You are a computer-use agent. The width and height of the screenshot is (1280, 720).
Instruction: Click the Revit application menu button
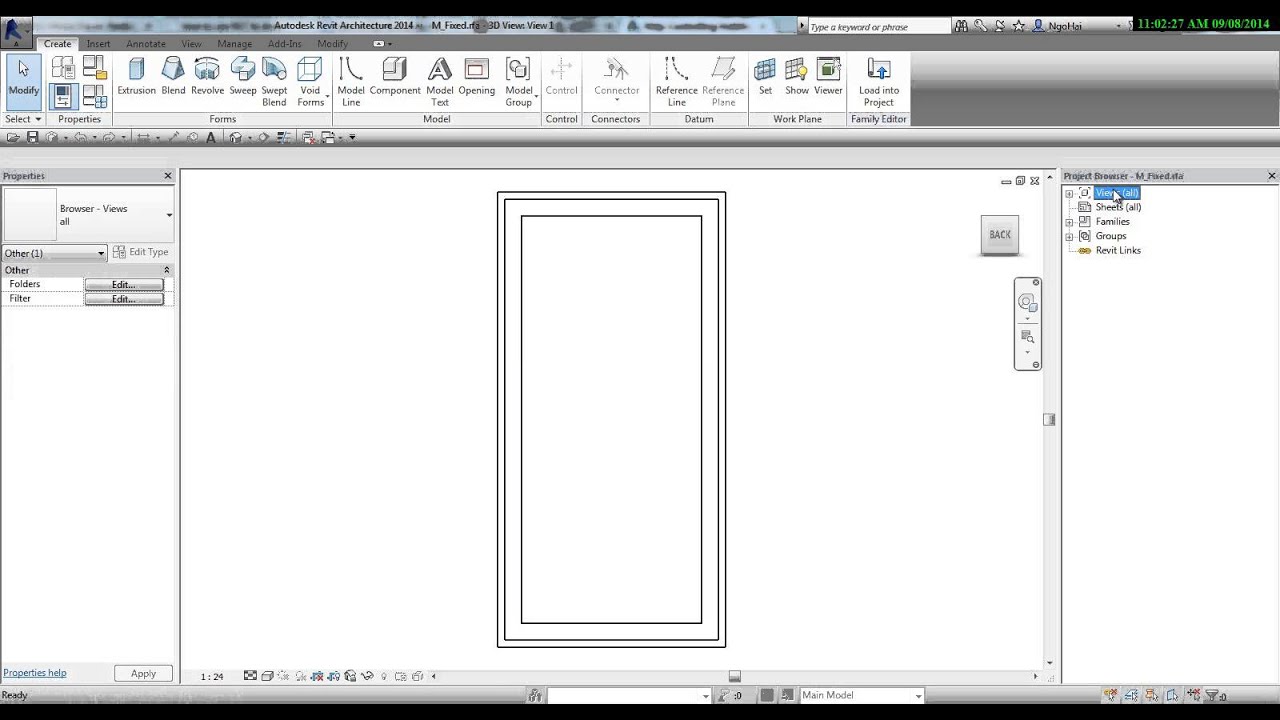(x=16, y=31)
